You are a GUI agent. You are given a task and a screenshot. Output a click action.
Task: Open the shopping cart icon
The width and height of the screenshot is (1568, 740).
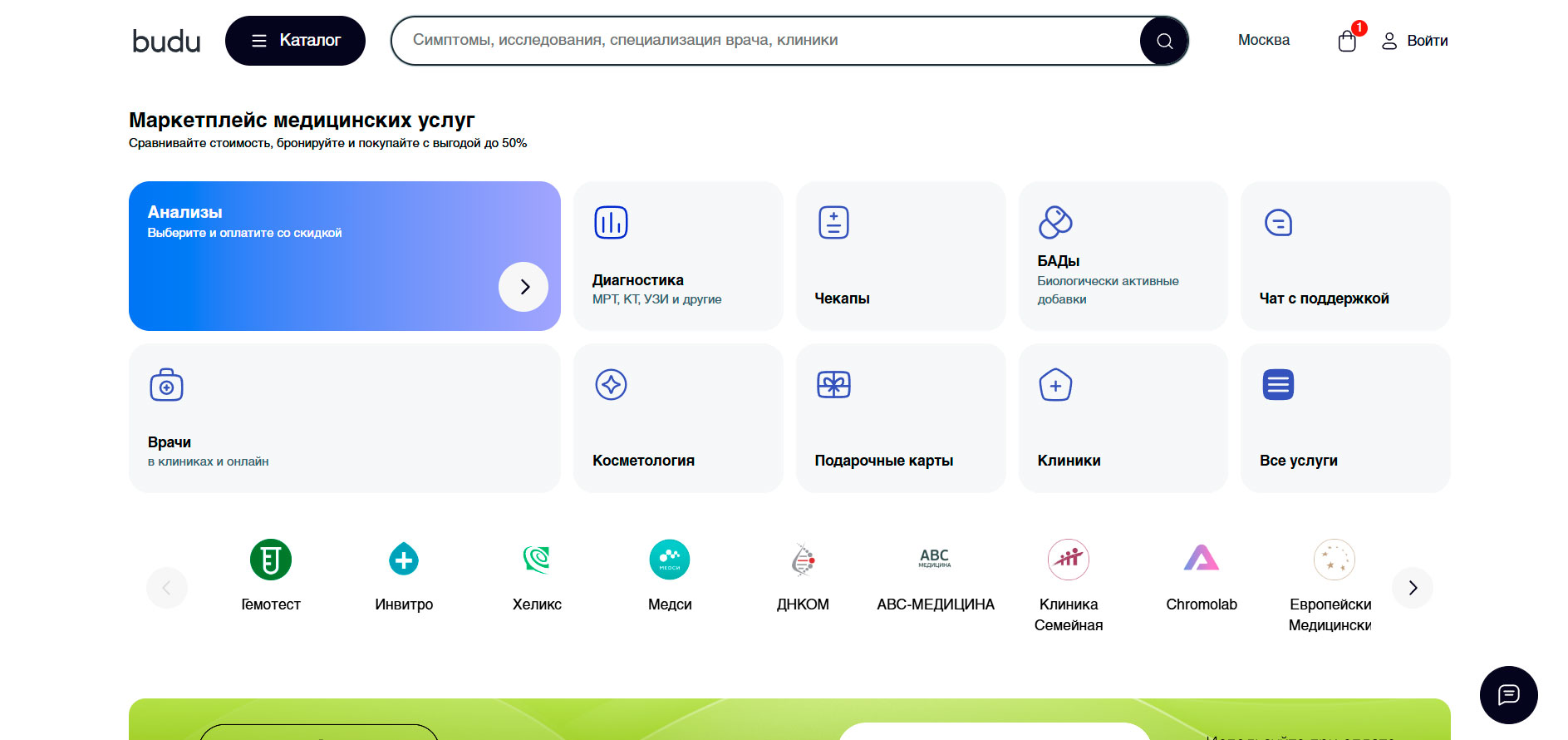tap(1347, 41)
